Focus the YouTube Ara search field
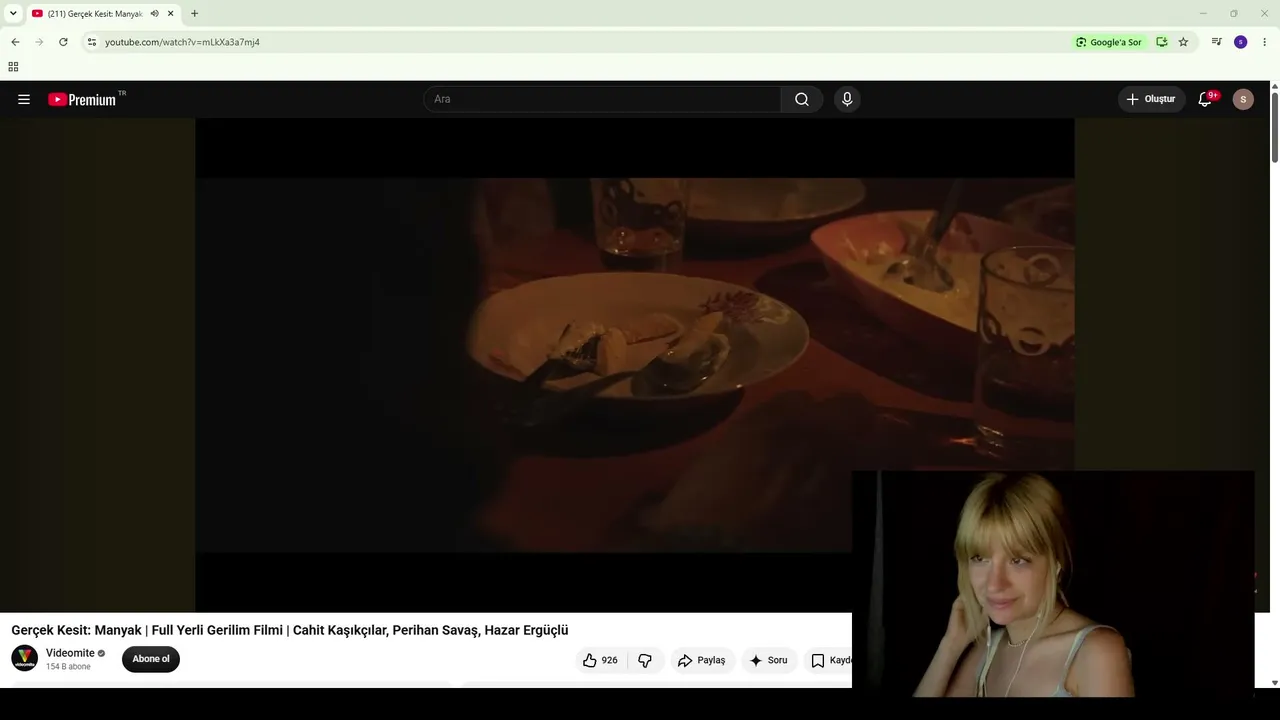The width and height of the screenshot is (1280, 720). (x=602, y=99)
